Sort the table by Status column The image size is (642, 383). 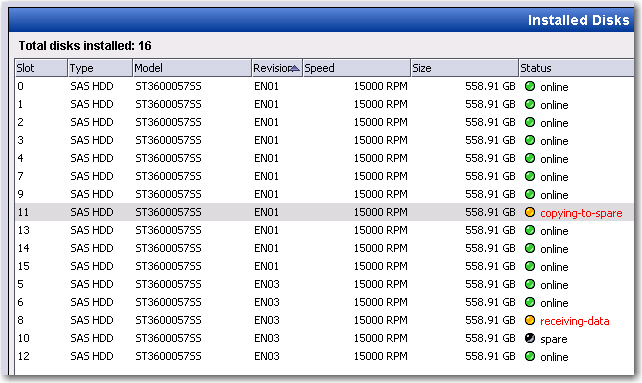coord(576,68)
